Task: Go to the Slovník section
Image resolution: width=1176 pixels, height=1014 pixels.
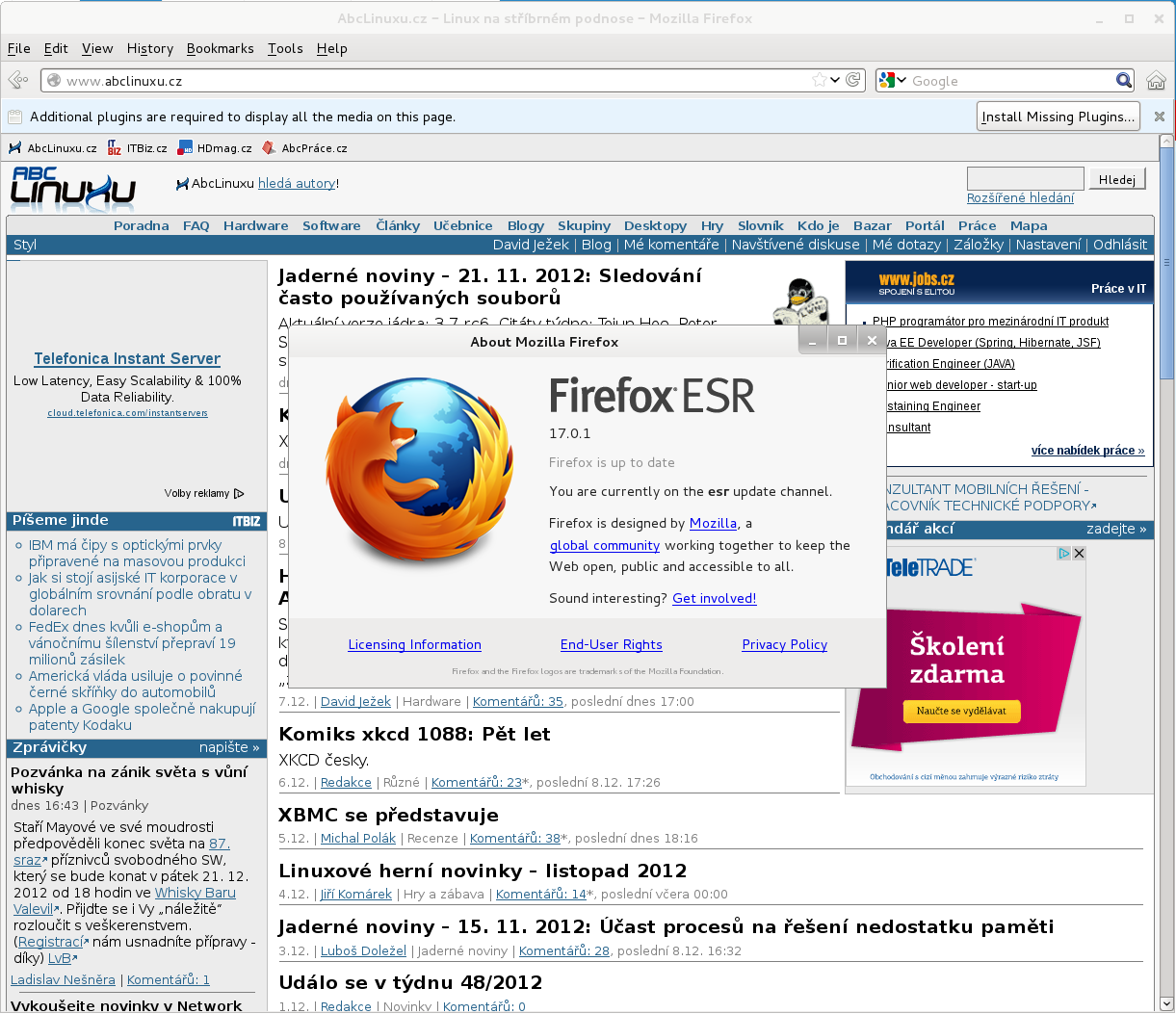Action: [x=761, y=225]
